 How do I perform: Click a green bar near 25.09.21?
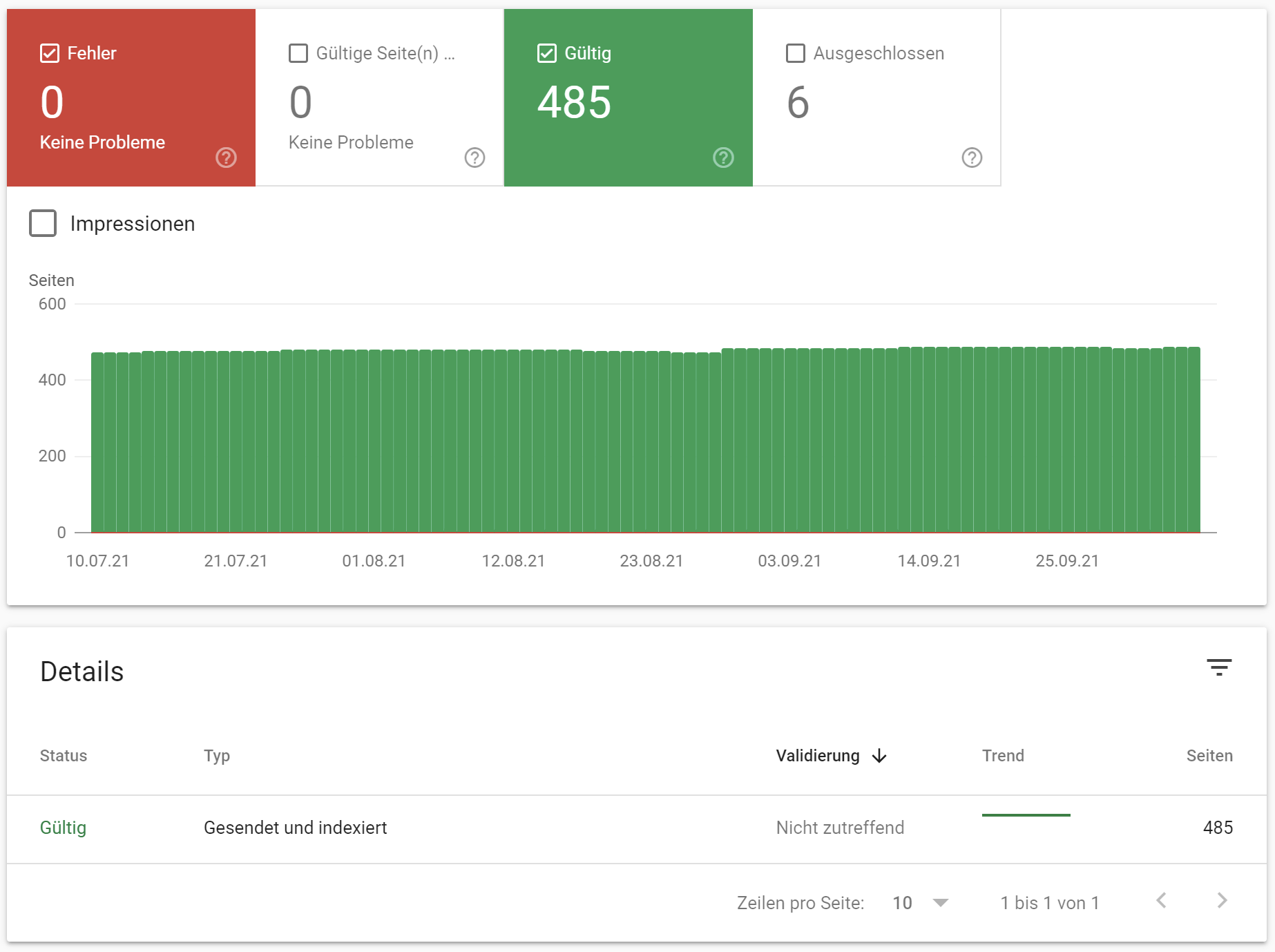pyautogui.click(x=1067, y=442)
